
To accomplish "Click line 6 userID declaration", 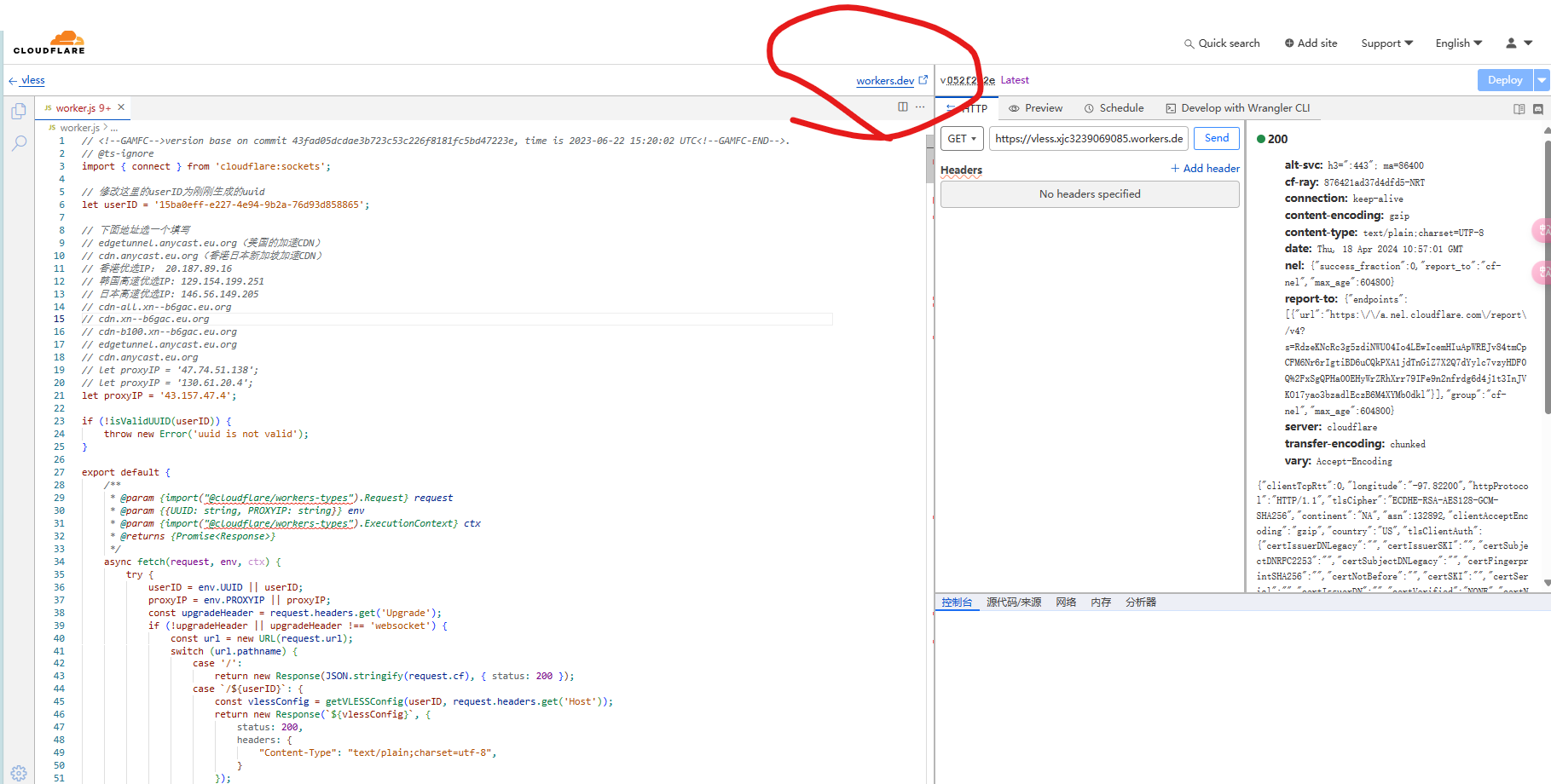I will point(226,205).
